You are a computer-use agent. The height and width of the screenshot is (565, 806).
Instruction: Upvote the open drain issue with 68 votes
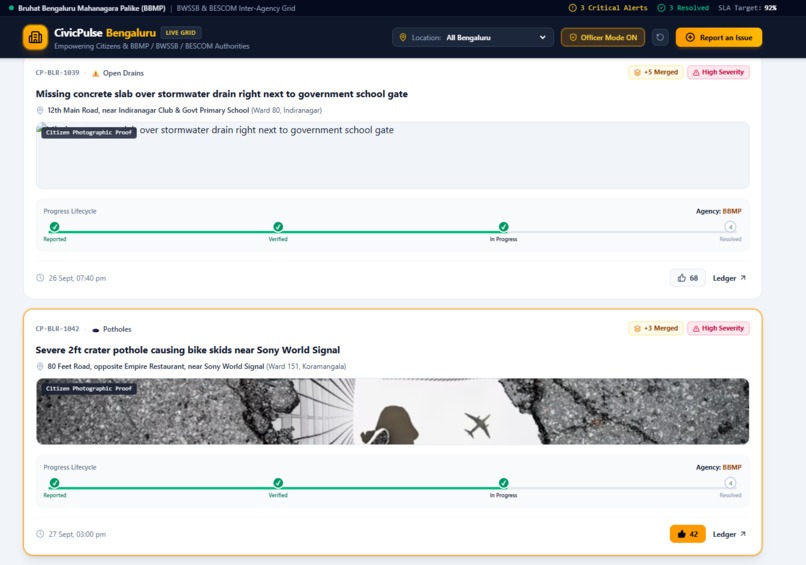click(688, 278)
